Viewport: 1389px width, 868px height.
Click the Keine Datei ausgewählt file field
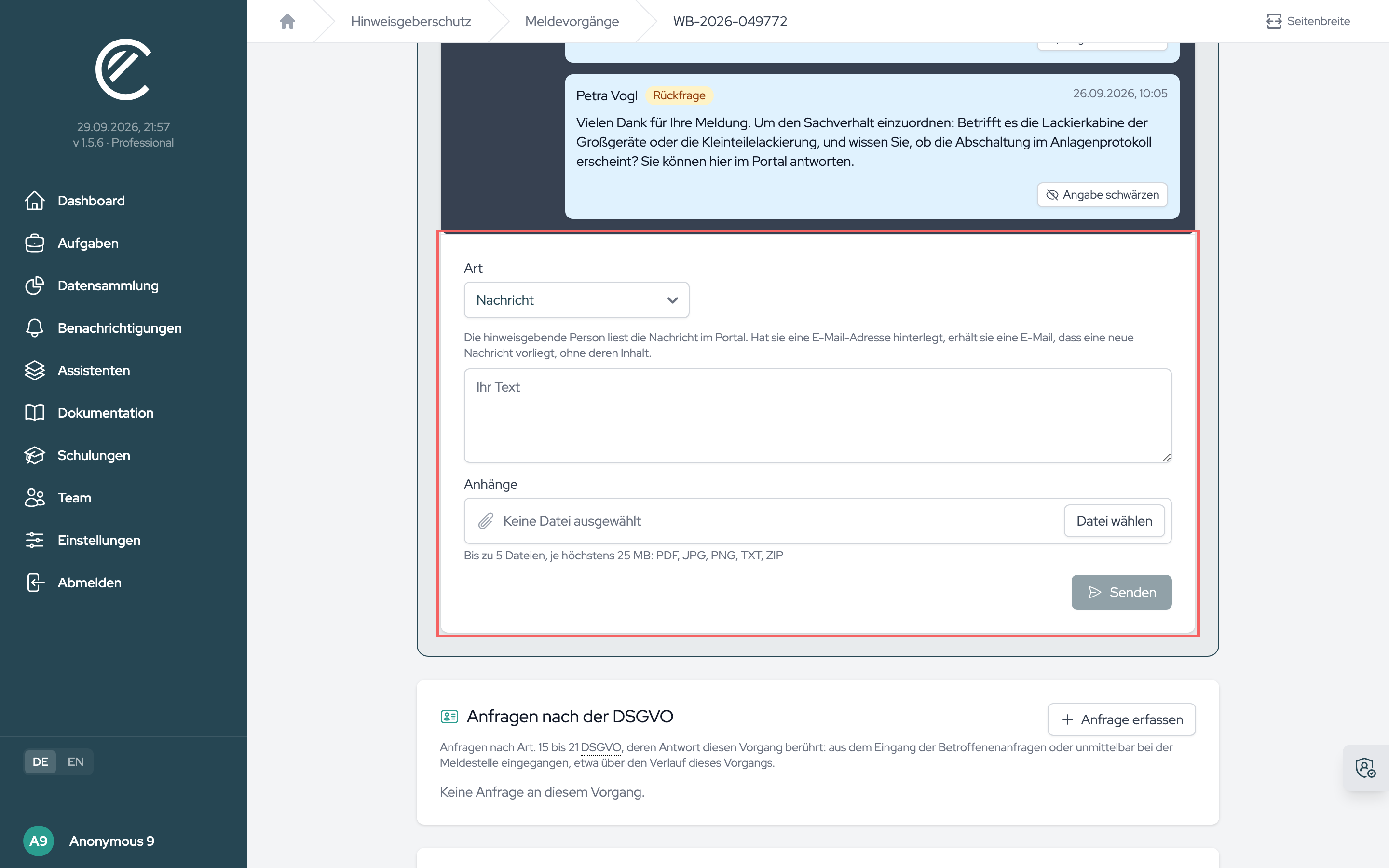coord(817,521)
